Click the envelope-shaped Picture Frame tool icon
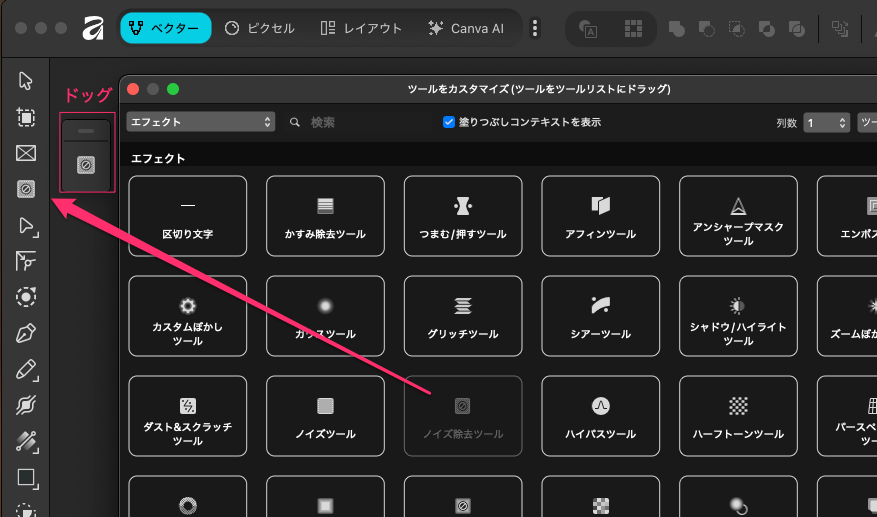Screen dimensions: 877x517 (x=26, y=153)
